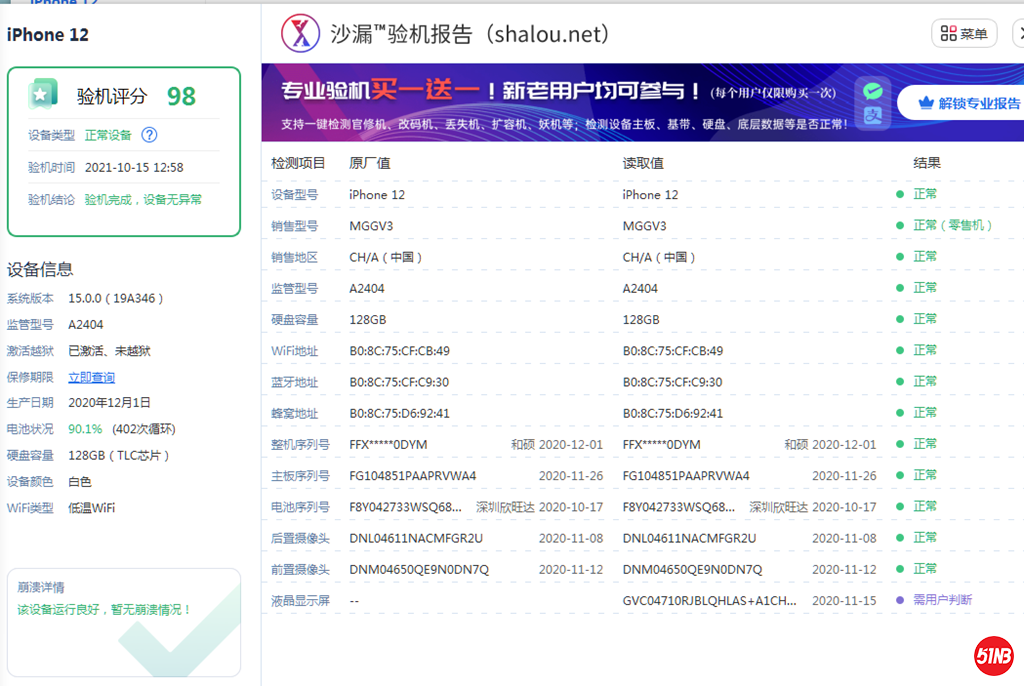Image resolution: width=1024 pixels, height=686 pixels.
Task: Click the 128GB ( TLC芯片 ) value
Action: pos(118,455)
